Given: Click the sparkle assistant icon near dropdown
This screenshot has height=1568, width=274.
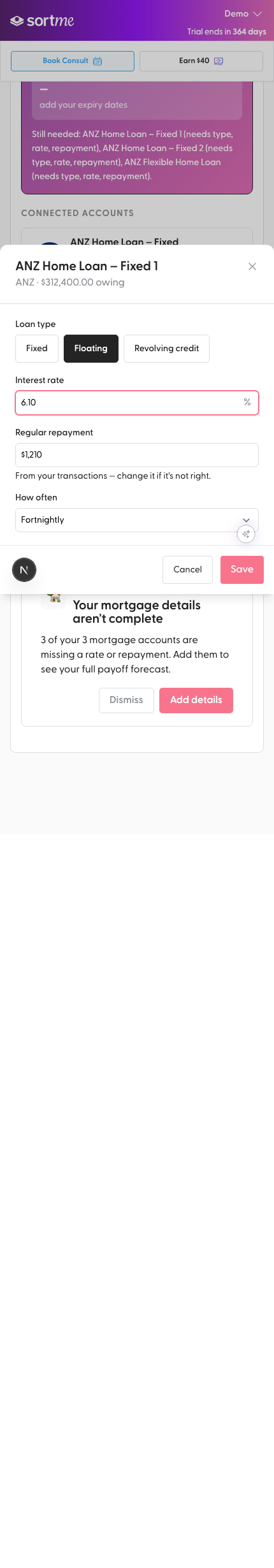Looking at the screenshot, I should [x=246, y=534].
